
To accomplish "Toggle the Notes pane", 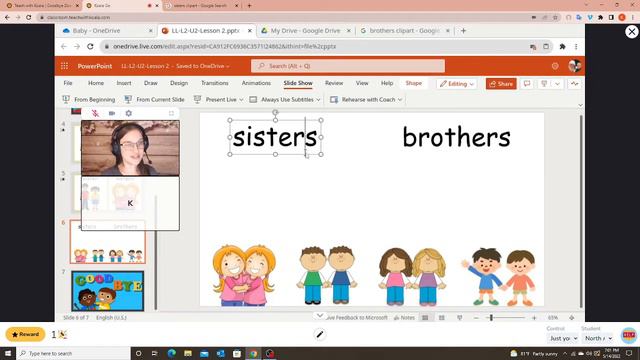I will click(404, 318).
